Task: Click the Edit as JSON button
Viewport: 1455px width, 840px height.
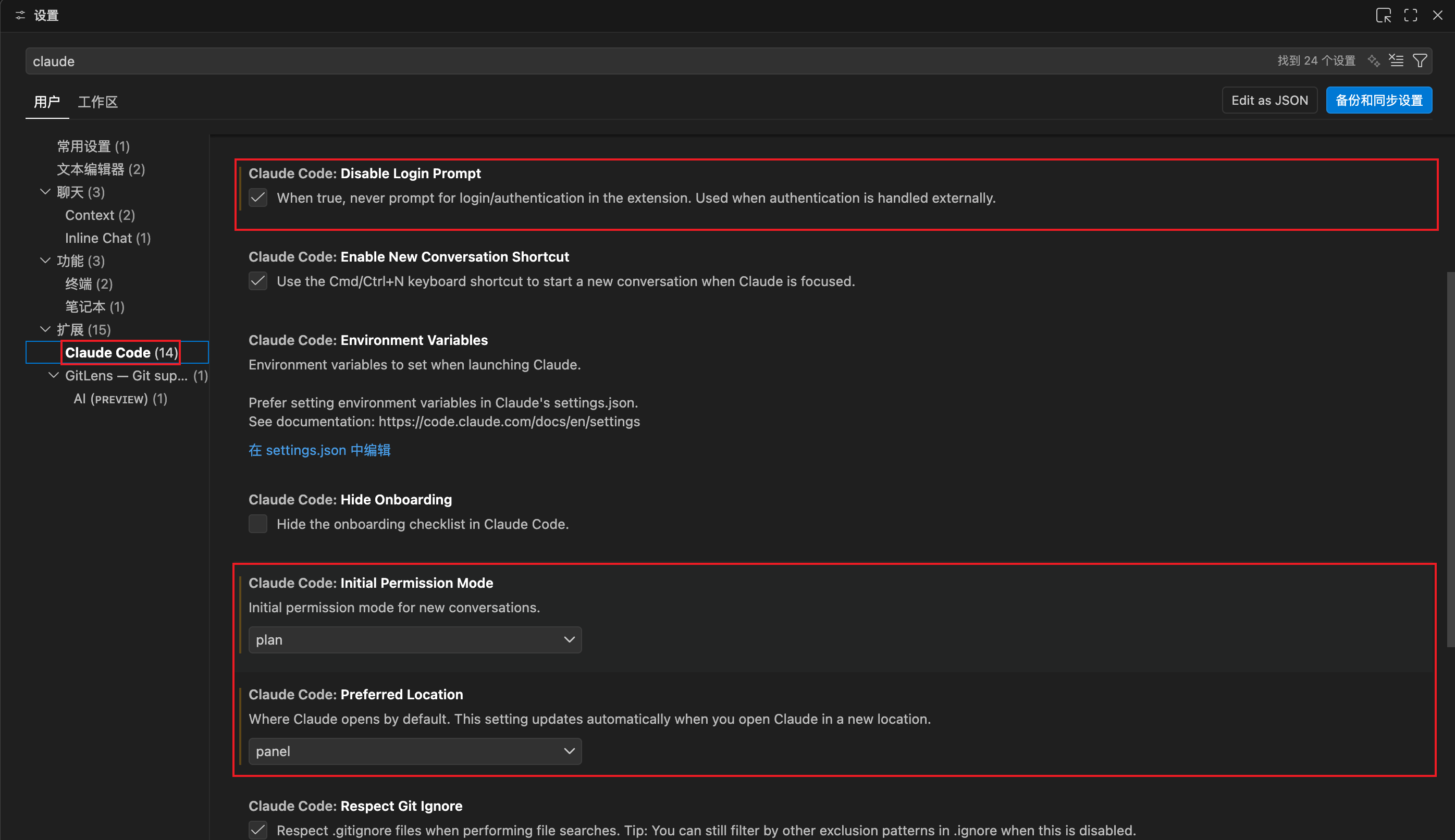Action: [1269, 101]
